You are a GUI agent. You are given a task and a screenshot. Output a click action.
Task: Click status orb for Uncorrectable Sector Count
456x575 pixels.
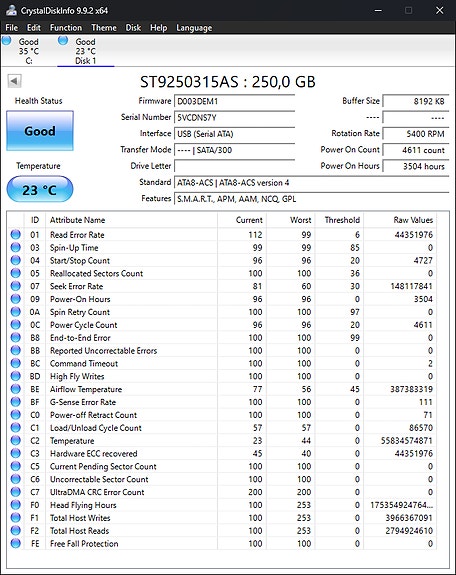16,479
